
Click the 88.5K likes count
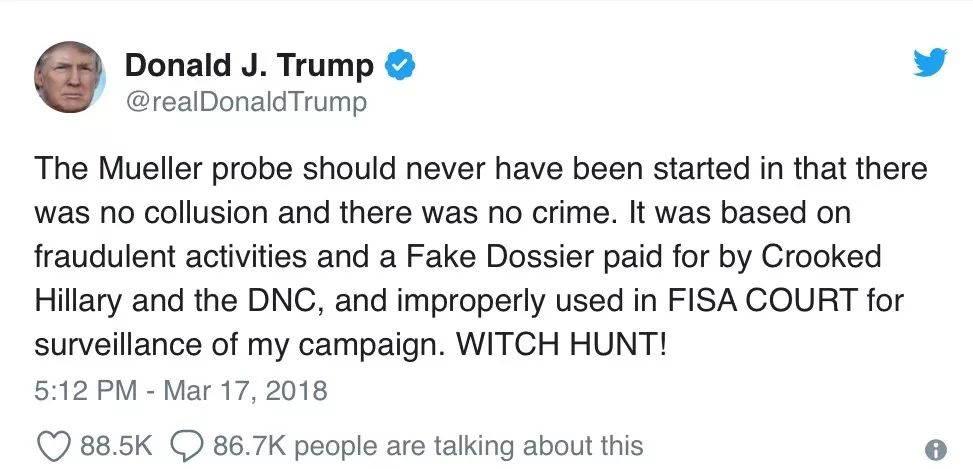(117, 445)
